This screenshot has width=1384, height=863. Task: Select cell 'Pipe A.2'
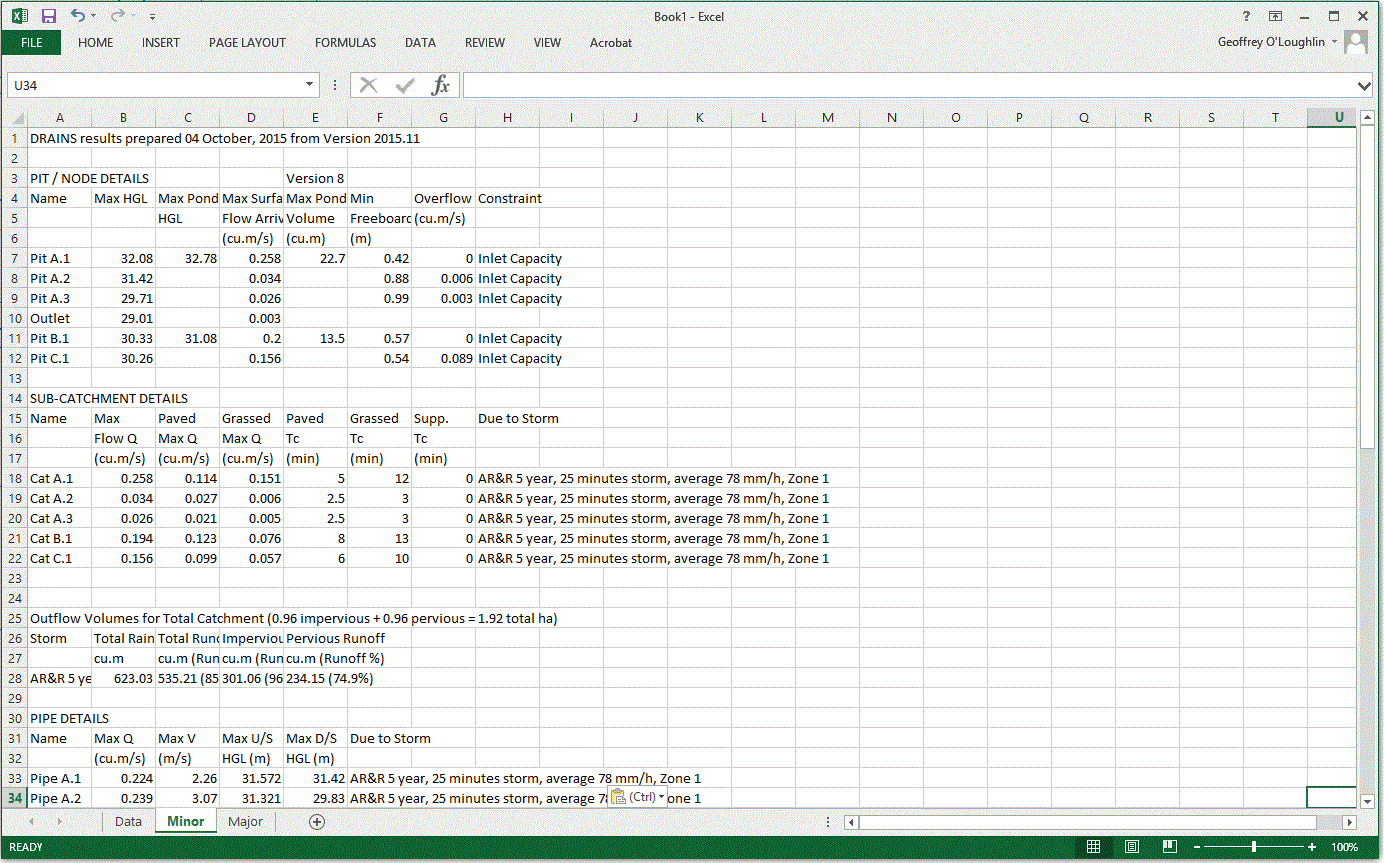[x=60, y=798]
